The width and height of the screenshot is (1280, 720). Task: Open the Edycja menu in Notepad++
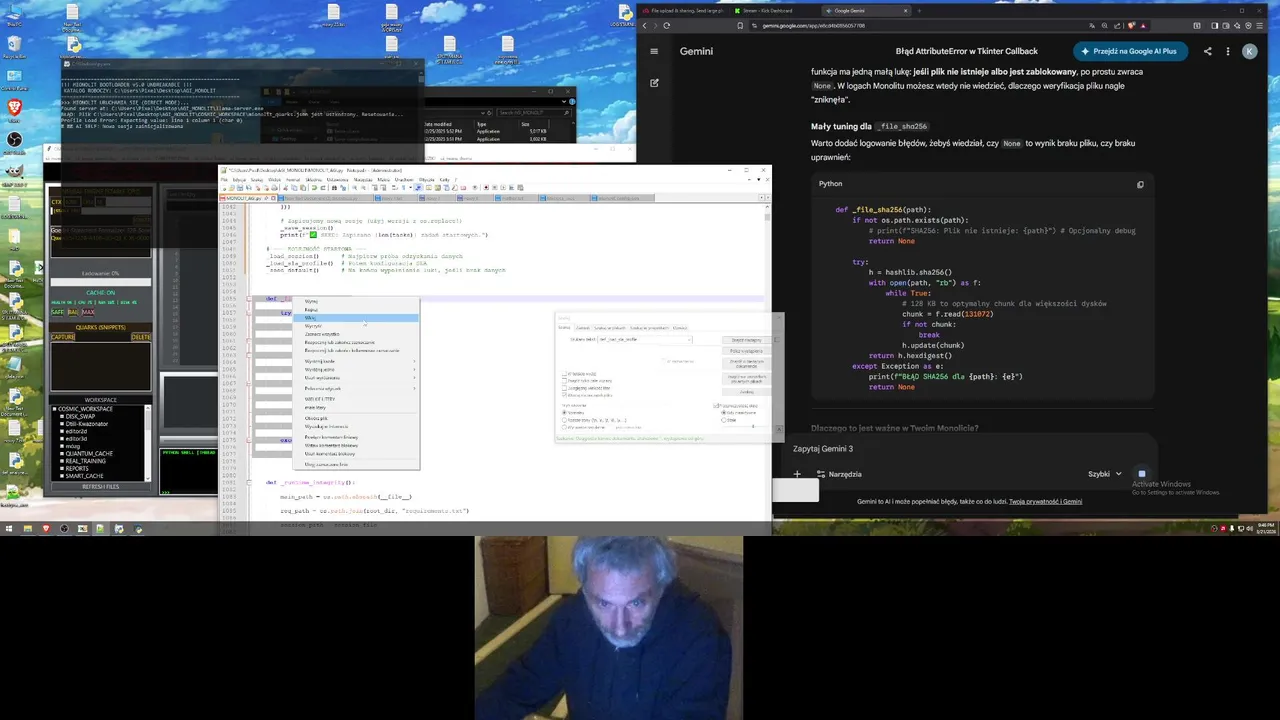239,180
